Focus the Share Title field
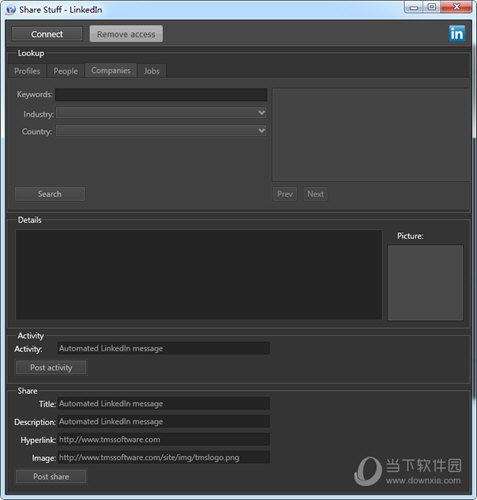Viewport: 477px width, 500px height. pos(164,404)
